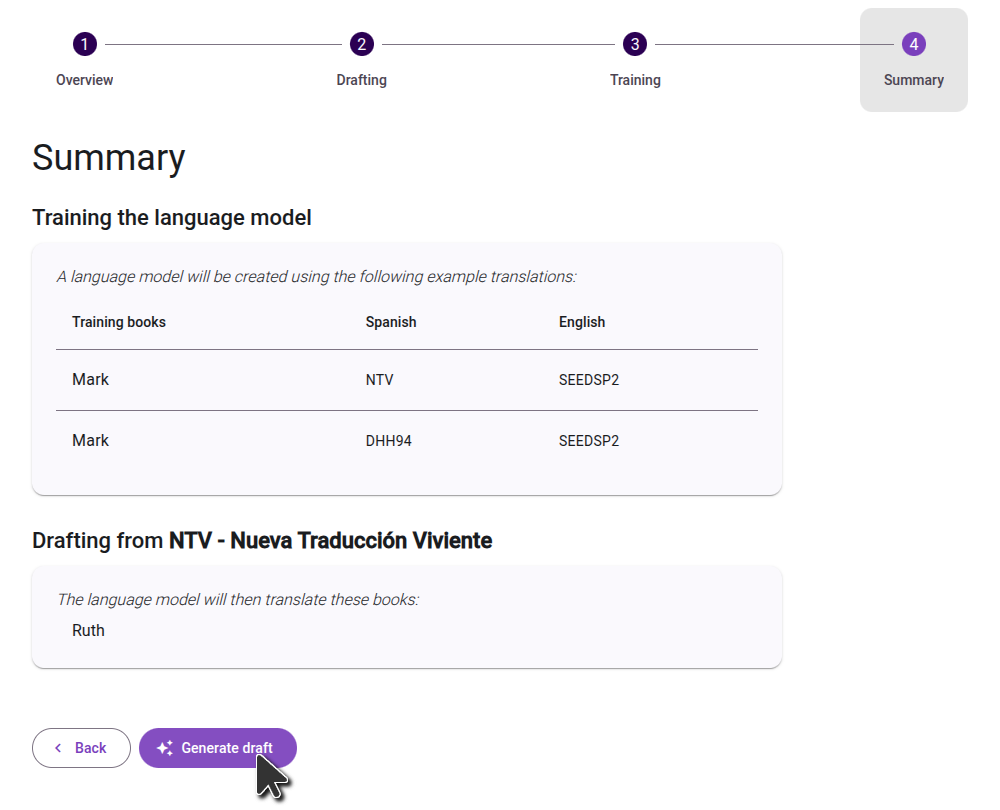Go to the Overview step label
Viewport: 1000px width, 810px height.
85,80
